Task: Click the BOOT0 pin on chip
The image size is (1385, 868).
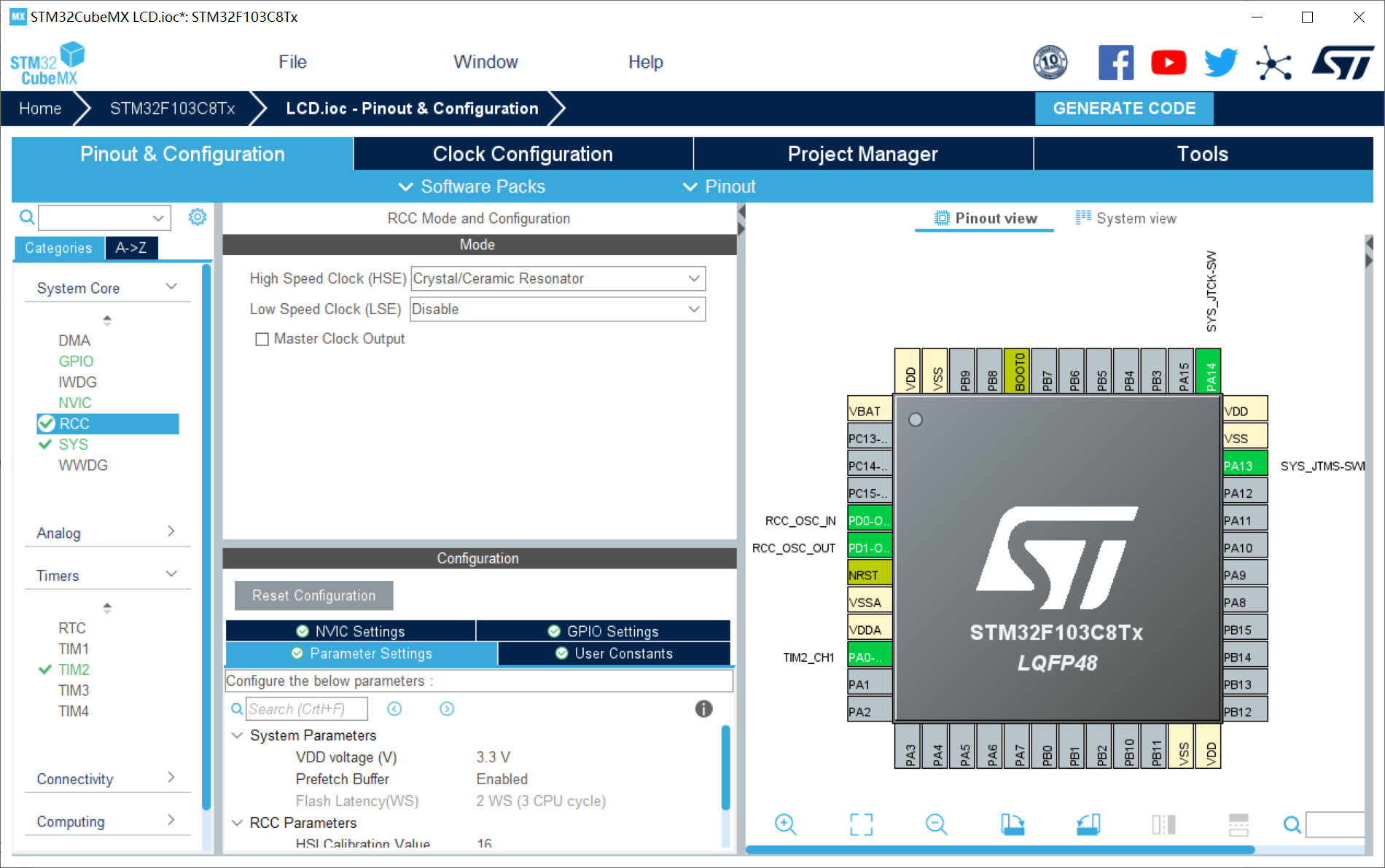Action: point(1018,371)
